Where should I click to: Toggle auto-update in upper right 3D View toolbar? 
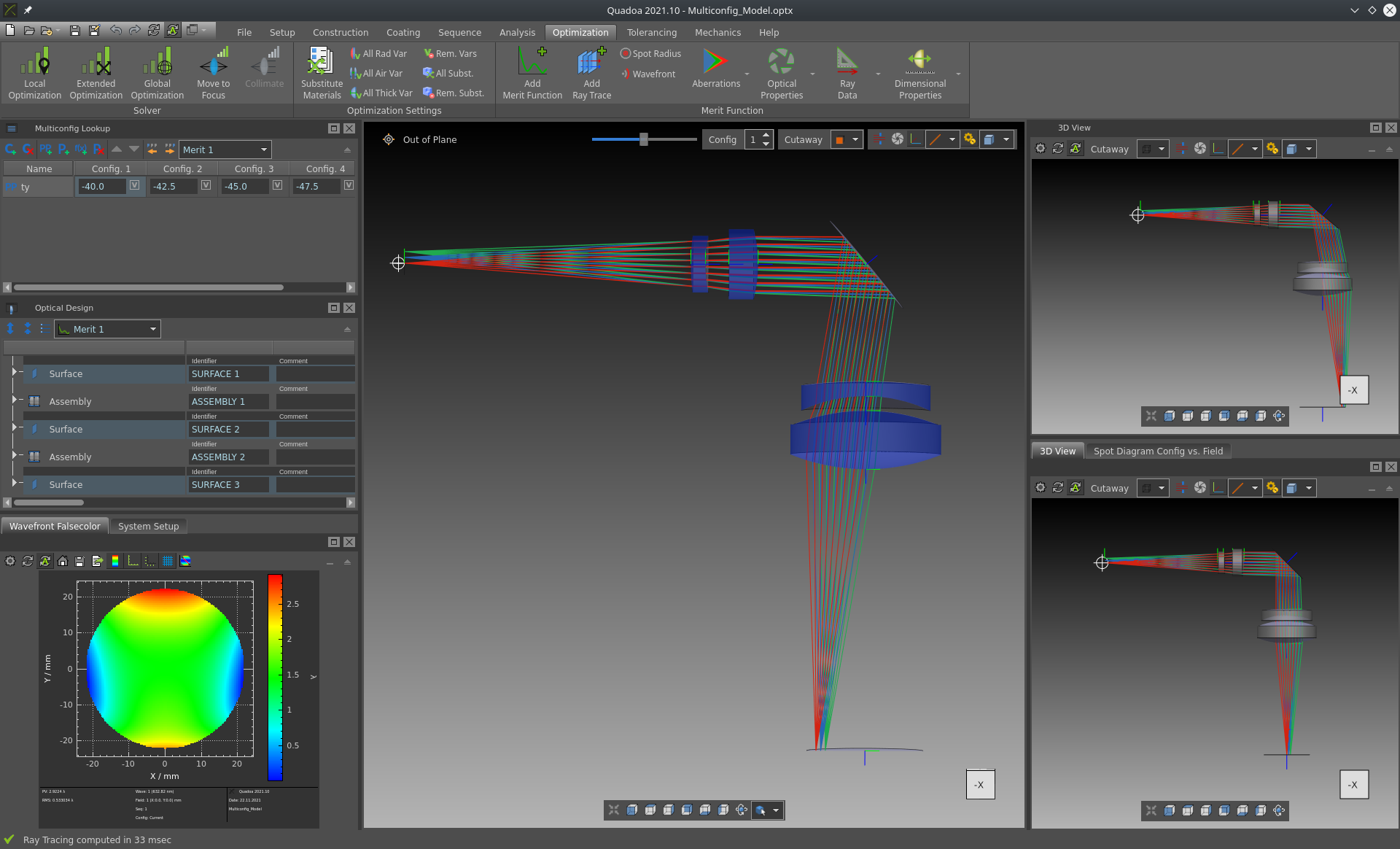point(1076,149)
